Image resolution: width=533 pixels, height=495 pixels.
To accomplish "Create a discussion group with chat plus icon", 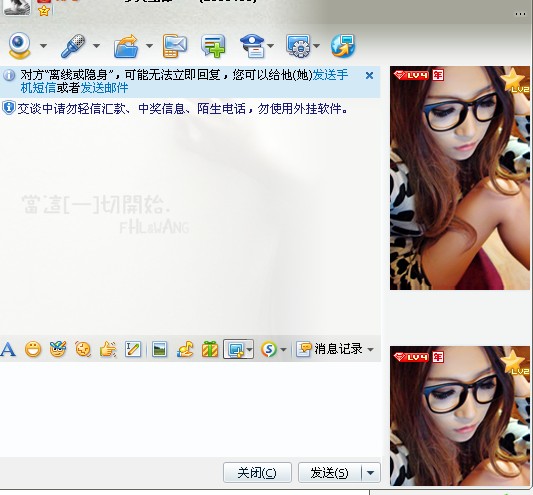I will click(213, 46).
